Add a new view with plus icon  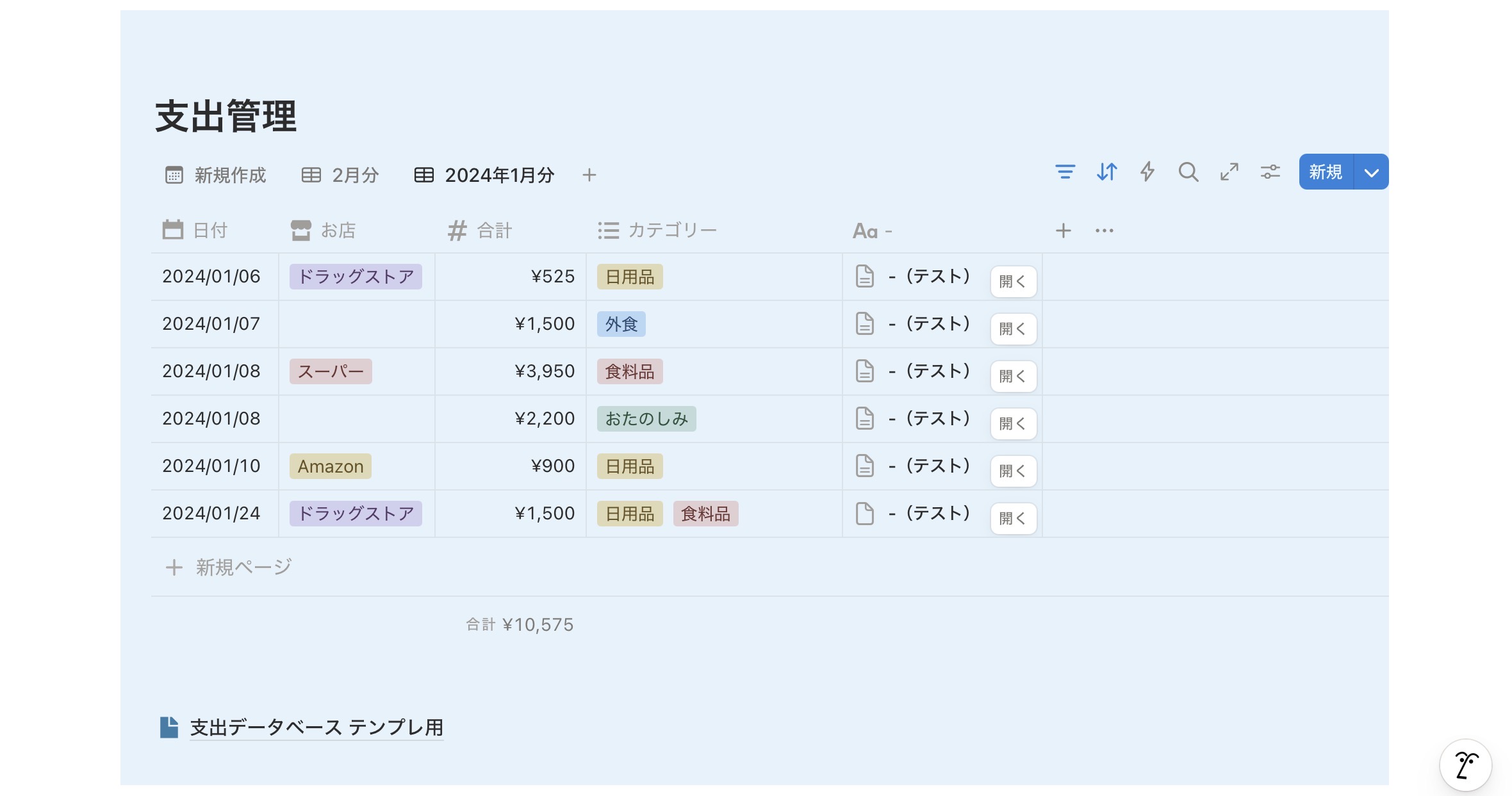(x=589, y=175)
